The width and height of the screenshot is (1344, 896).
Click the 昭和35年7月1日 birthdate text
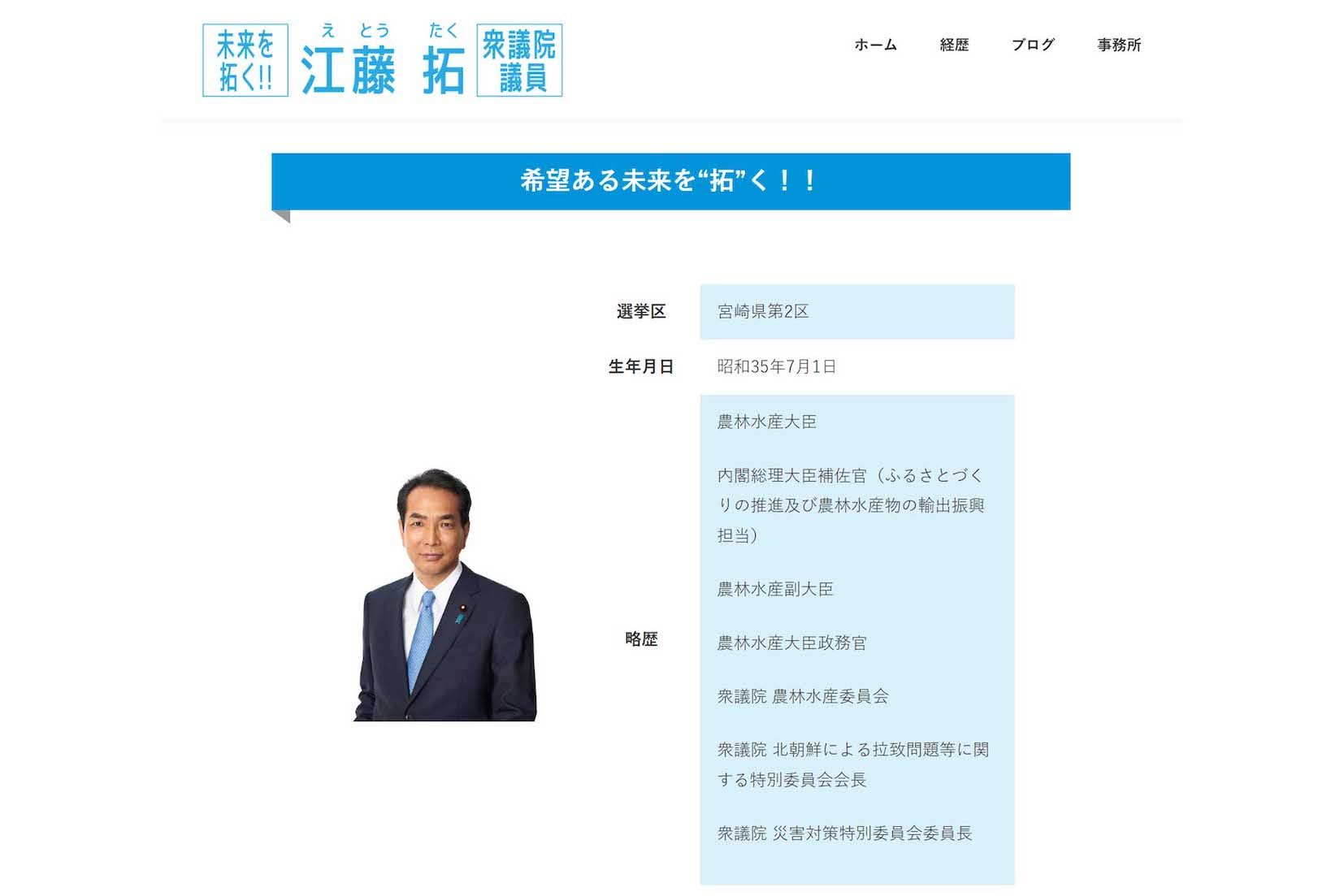pos(776,366)
